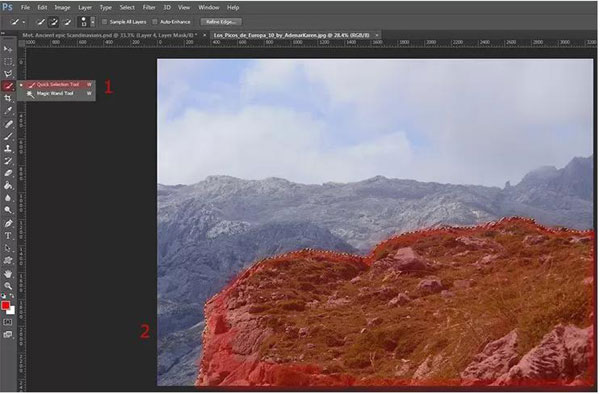The image size is (600, 394).
Task: Toggle Quick Mask mode
Action: coord(8,322)
